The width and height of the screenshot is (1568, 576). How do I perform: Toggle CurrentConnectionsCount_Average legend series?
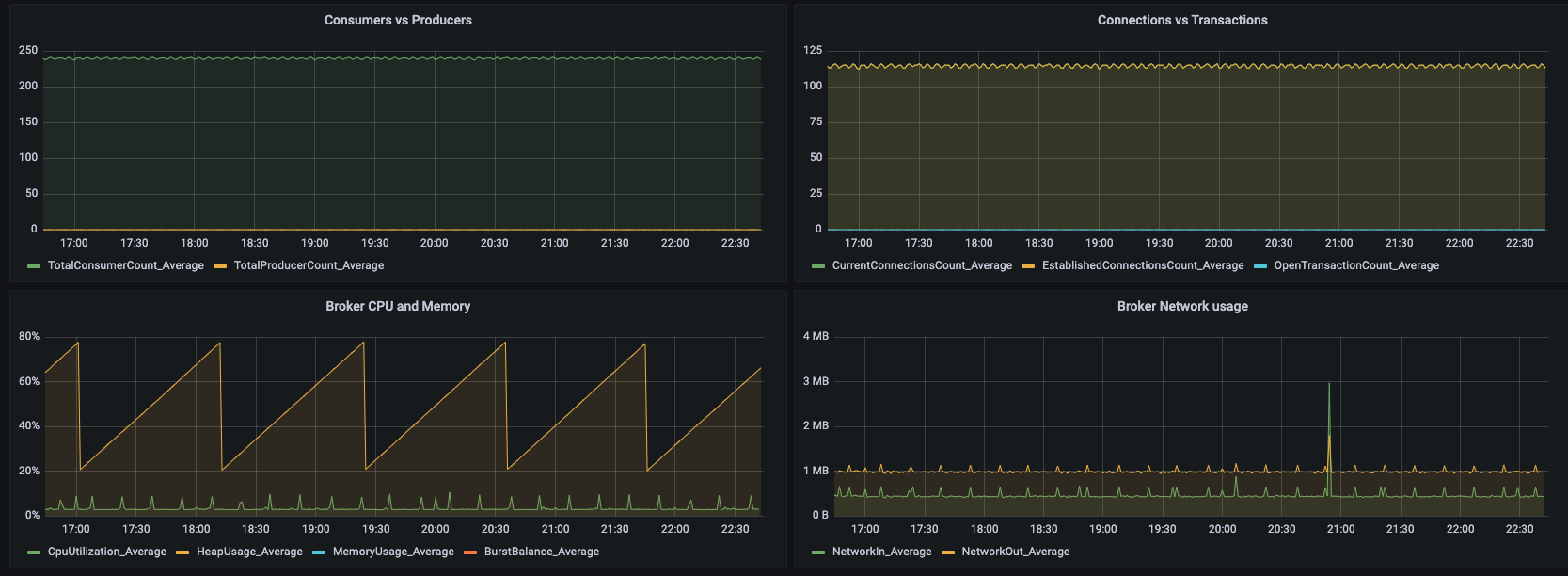(922, 265)
